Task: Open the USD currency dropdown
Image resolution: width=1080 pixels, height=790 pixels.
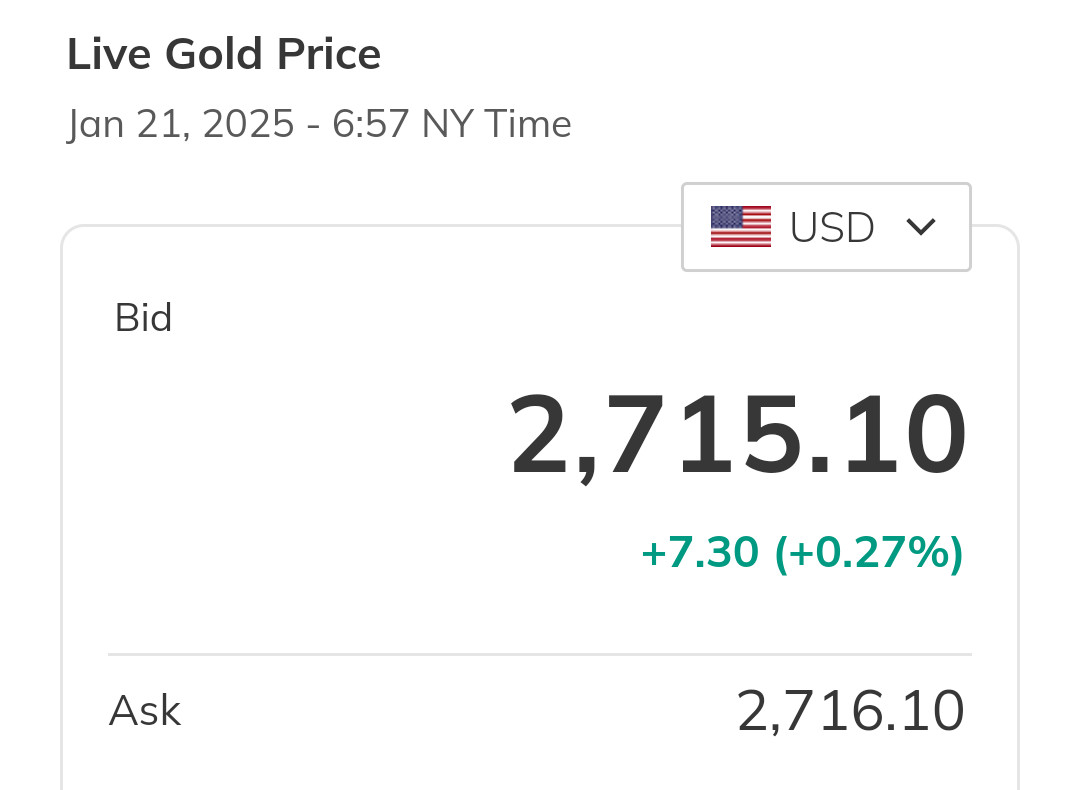Action: (826, 227)
